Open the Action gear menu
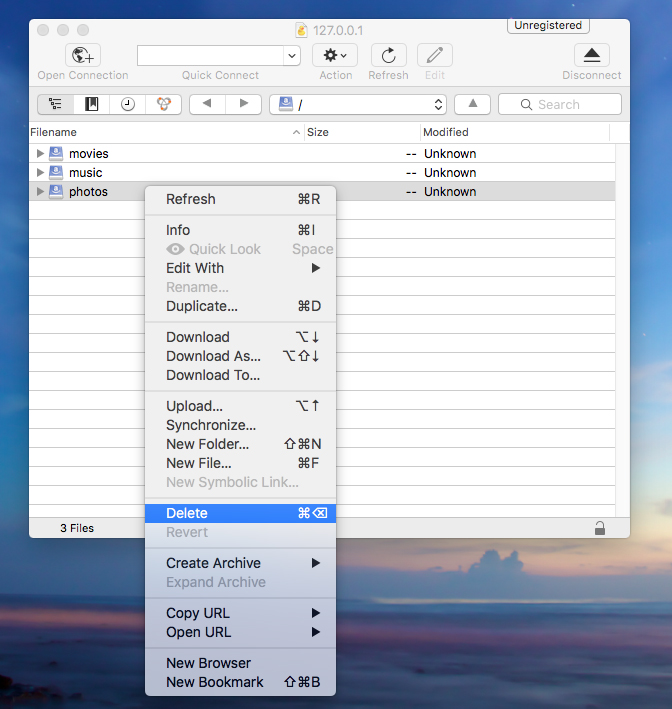This screenshot has height=709, width=672. coord(335,56)
